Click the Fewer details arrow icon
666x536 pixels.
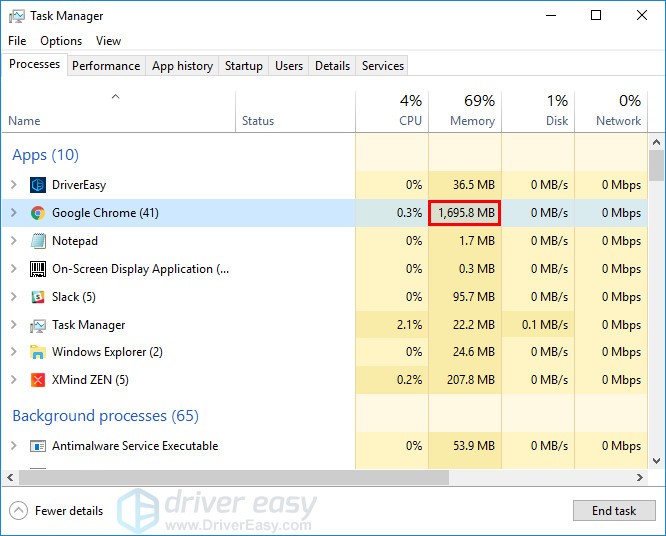point(18,511)
